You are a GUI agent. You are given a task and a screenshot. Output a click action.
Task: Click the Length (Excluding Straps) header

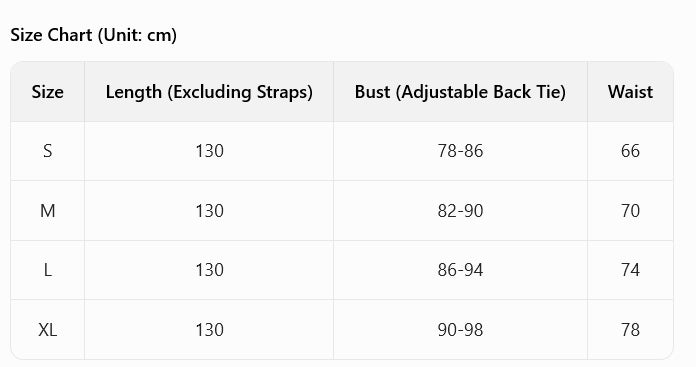pyautogui.click(x=209, y=92)
